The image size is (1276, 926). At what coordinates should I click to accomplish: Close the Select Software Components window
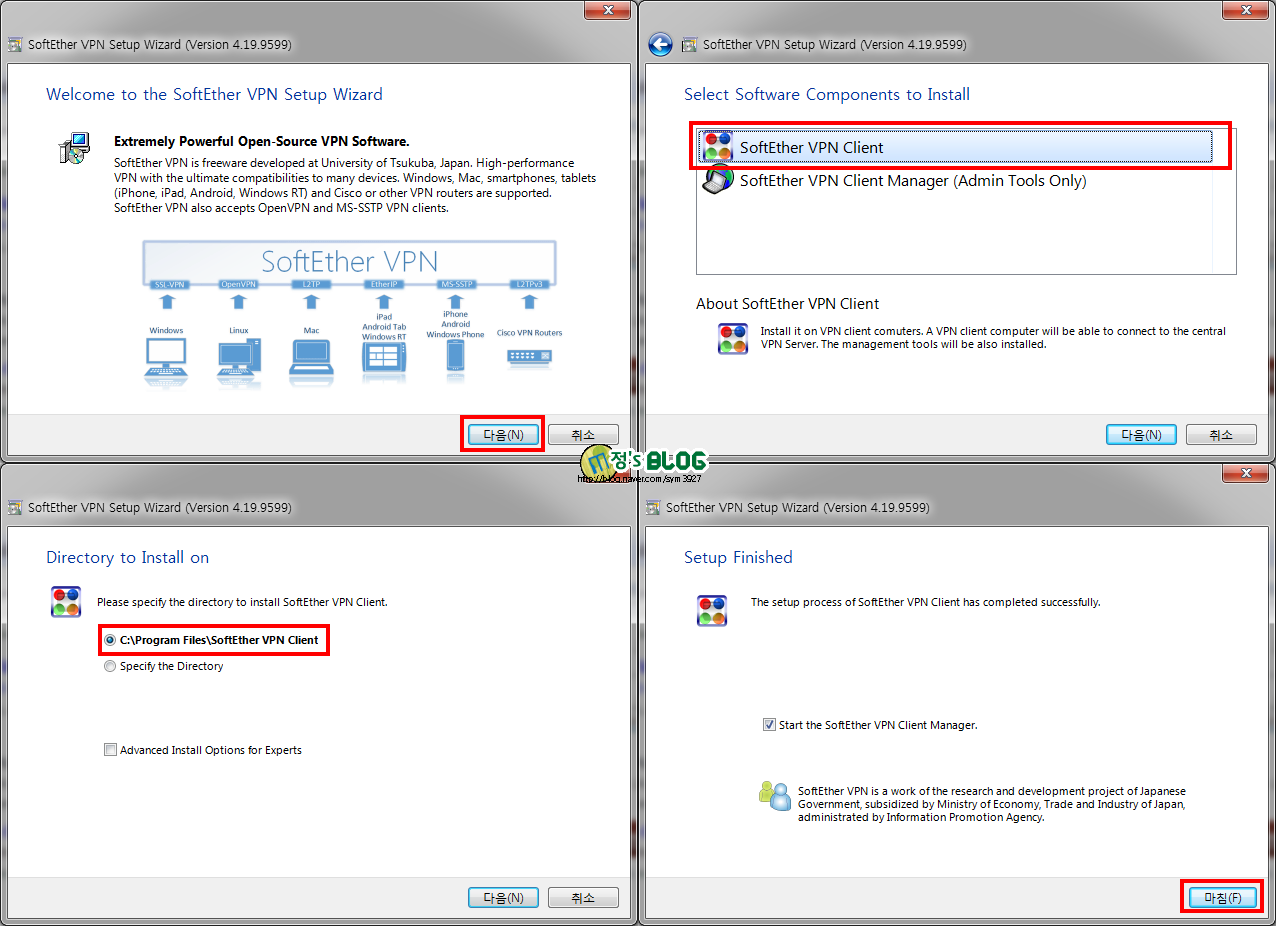[1244, 9]
